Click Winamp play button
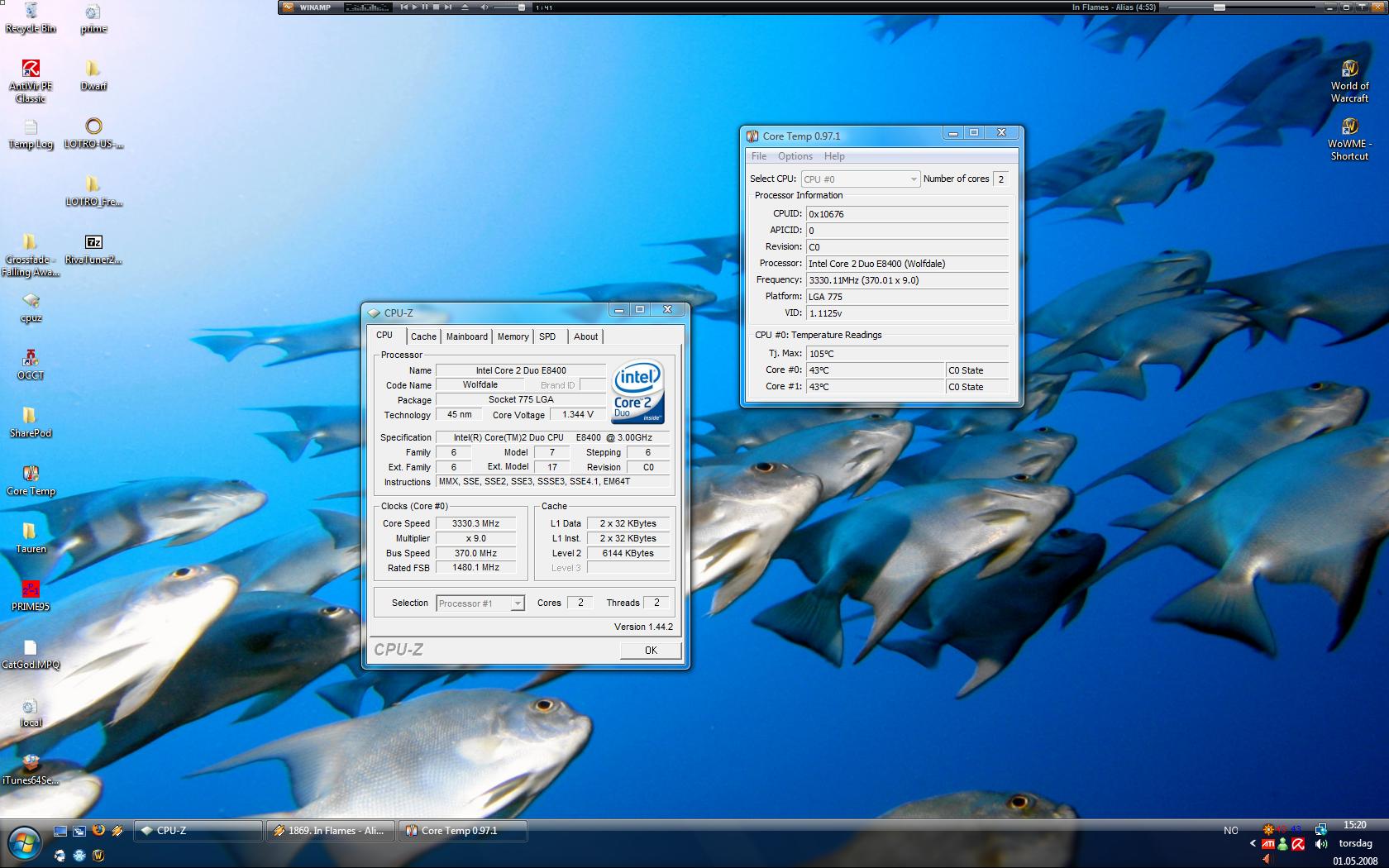The height and width of the screenshot is (868, 1389). [x=415, y=7]
